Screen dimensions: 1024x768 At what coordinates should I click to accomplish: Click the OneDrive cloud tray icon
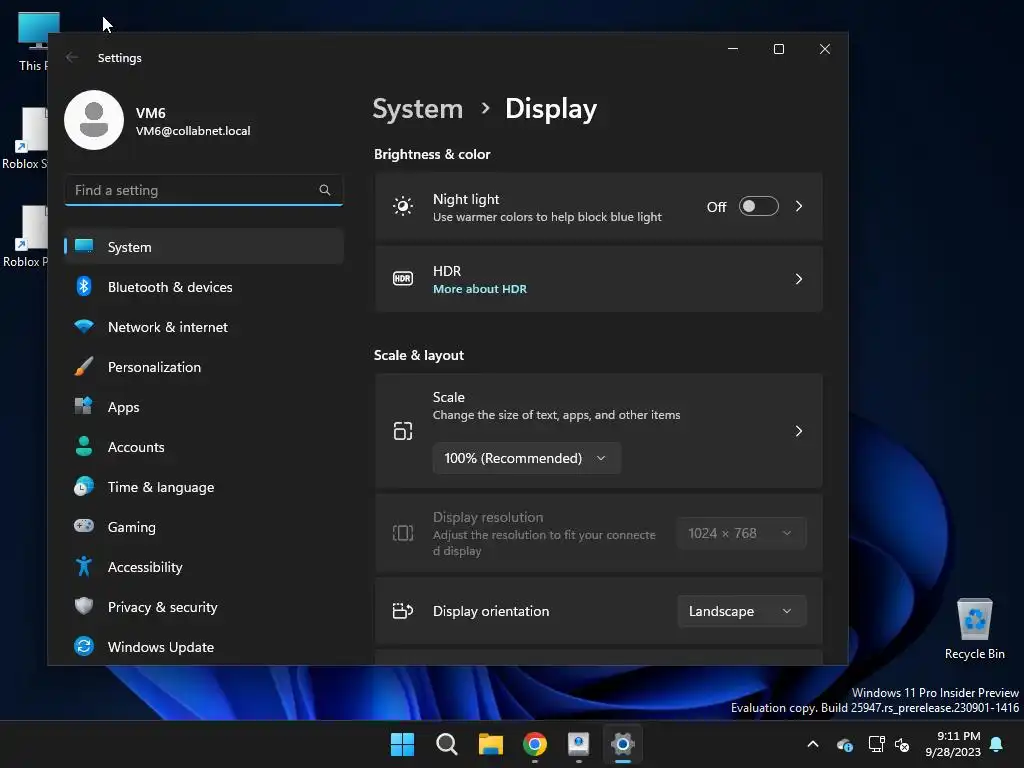[x=844, y=744]
